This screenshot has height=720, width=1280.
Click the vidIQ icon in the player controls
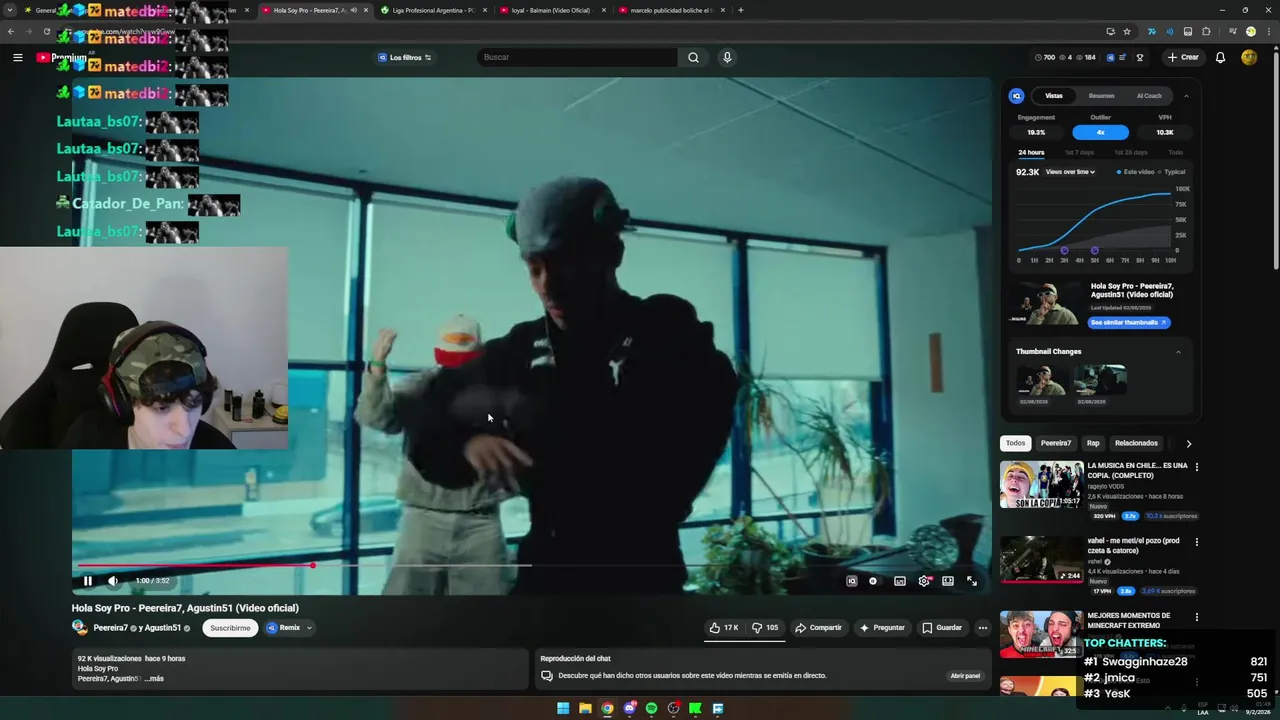coord(852,581)
